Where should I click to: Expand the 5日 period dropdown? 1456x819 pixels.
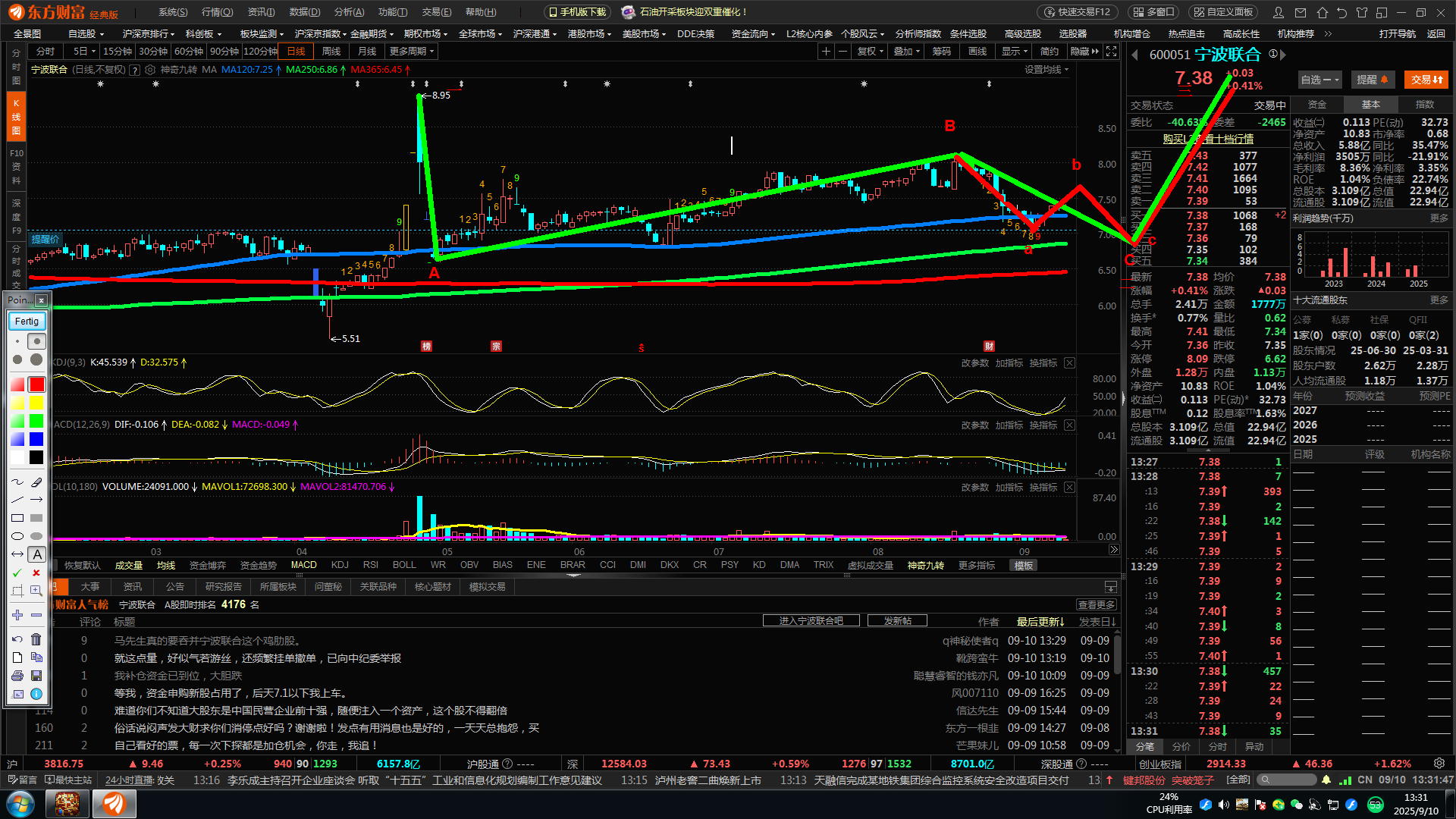[84, 51]
